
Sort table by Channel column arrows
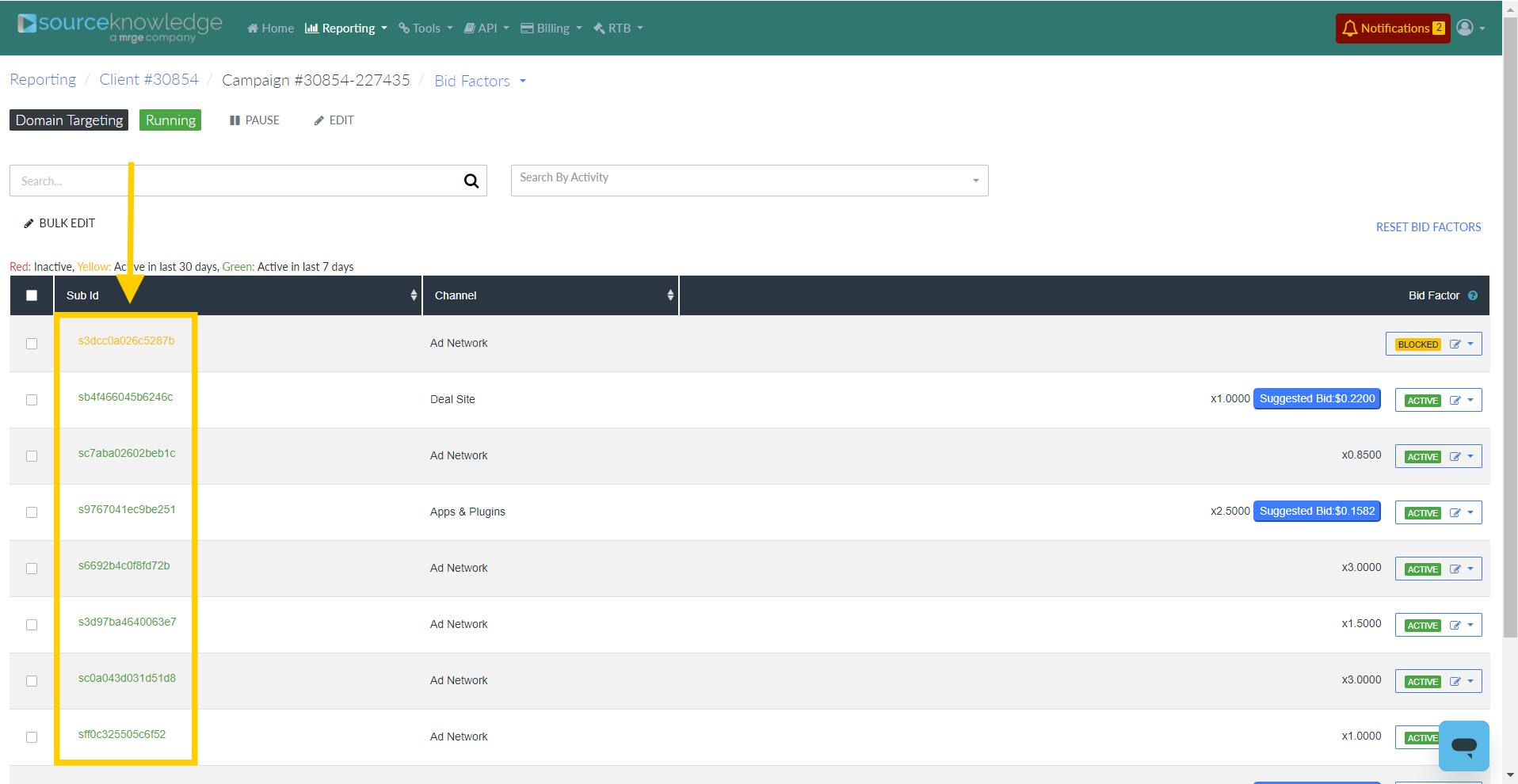670,295
